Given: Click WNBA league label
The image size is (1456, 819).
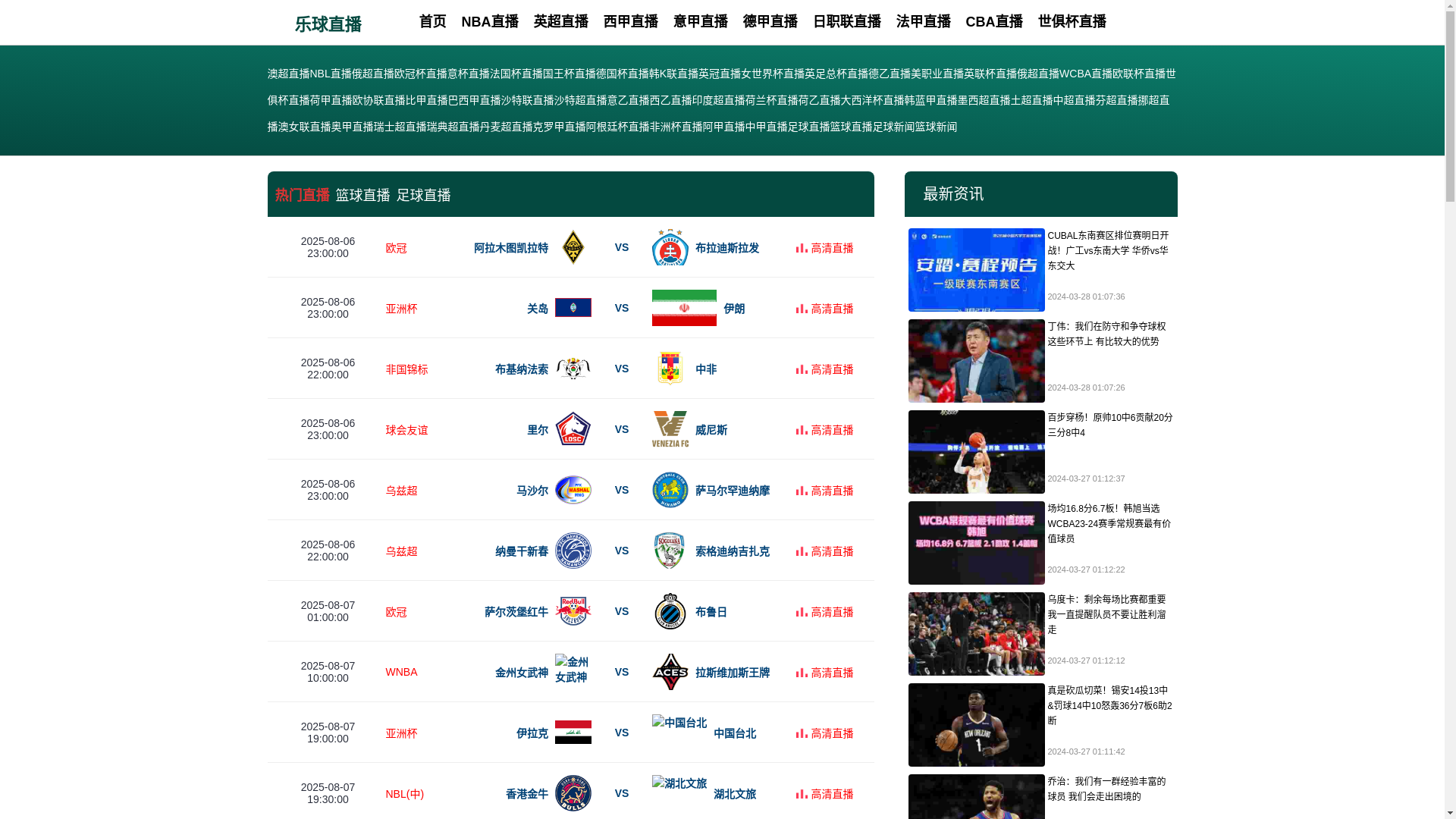Looking at the screenshot, I should [x=401, y=672].
